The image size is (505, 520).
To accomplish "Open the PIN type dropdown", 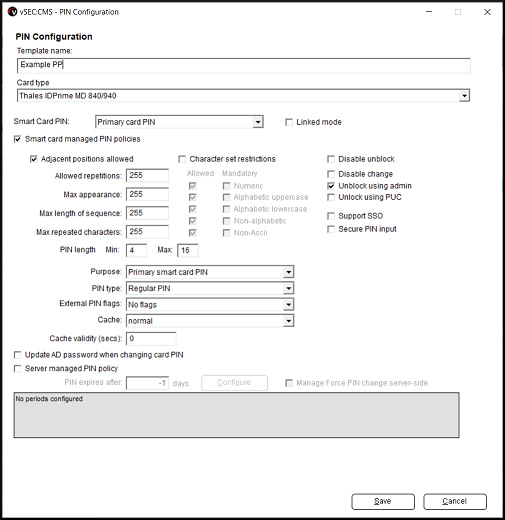I will coord(210,288).
